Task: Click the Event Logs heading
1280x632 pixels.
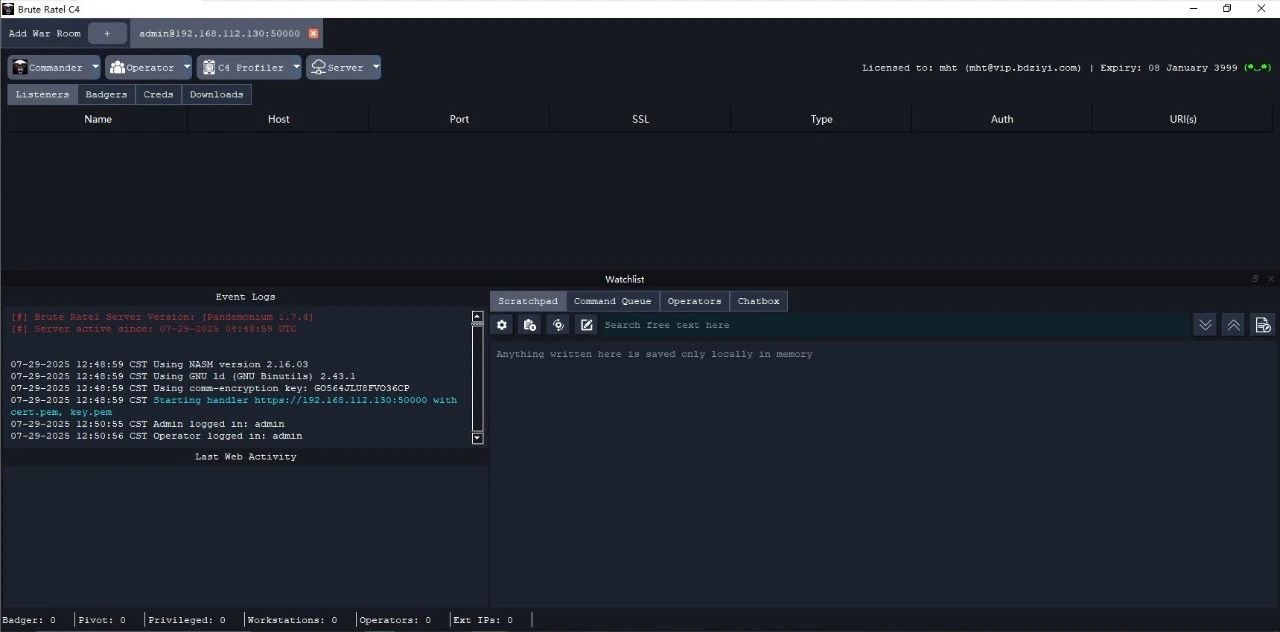Action: tap(245, 297)
